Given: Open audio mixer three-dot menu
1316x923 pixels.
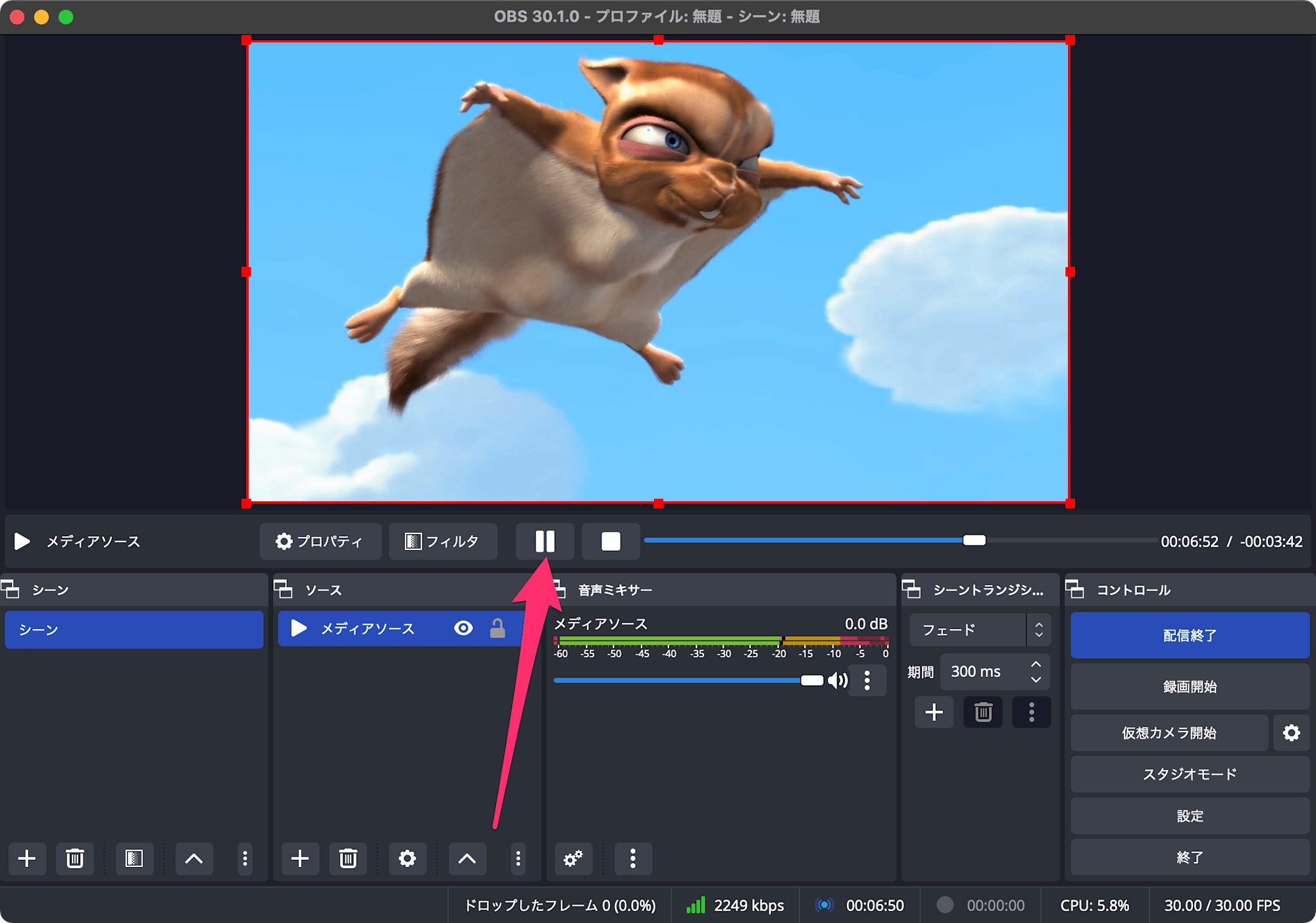Looking at the screenshot, I should (633, 859).
